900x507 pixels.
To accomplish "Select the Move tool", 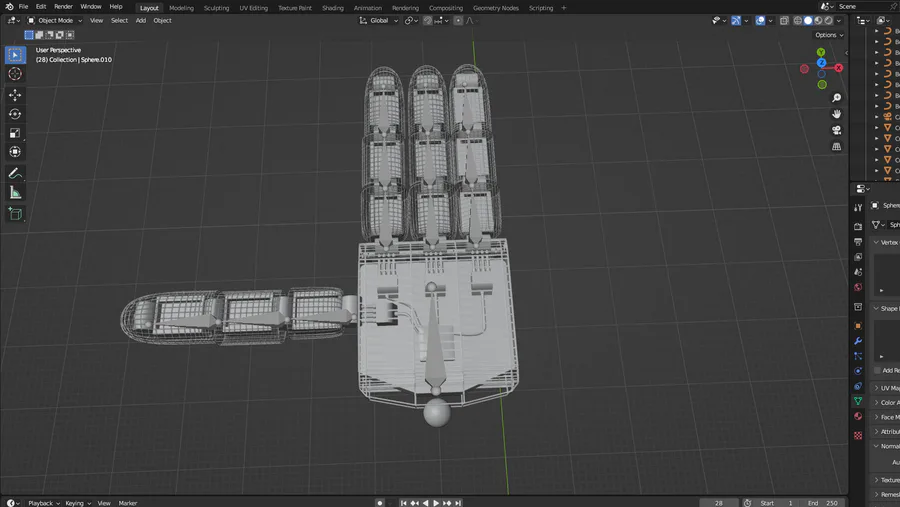I will coord(15,95).
